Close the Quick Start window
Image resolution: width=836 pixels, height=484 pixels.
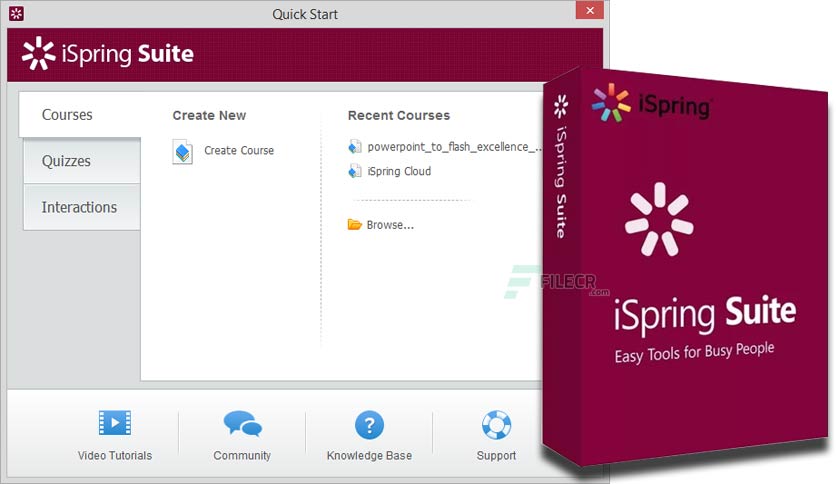[x=590, y=10]
